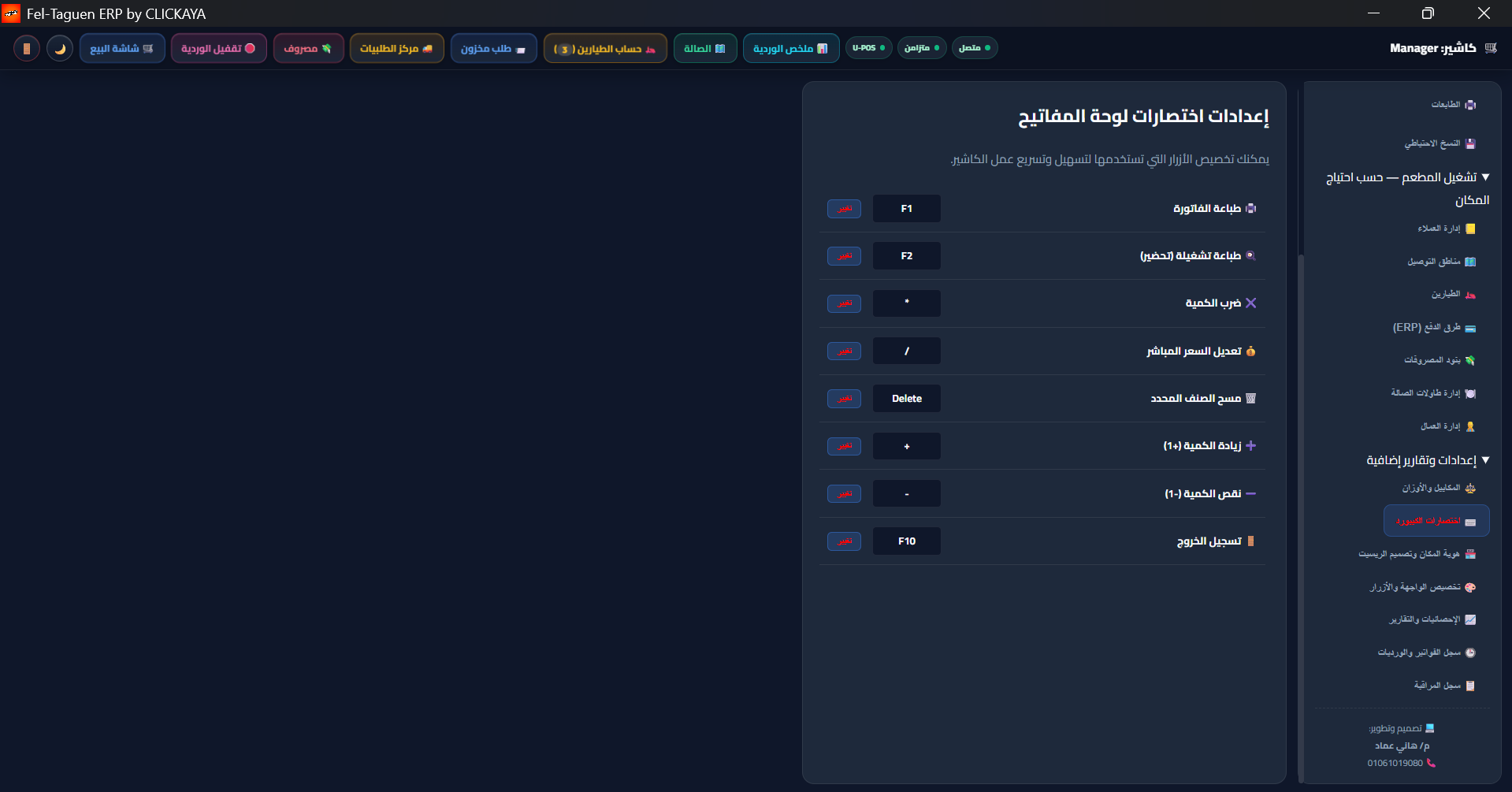Open the measures and weights (المكاييل والأوزان) scale icon
This screenshot has width=1512, height=792.
(x=1470, y=489)
